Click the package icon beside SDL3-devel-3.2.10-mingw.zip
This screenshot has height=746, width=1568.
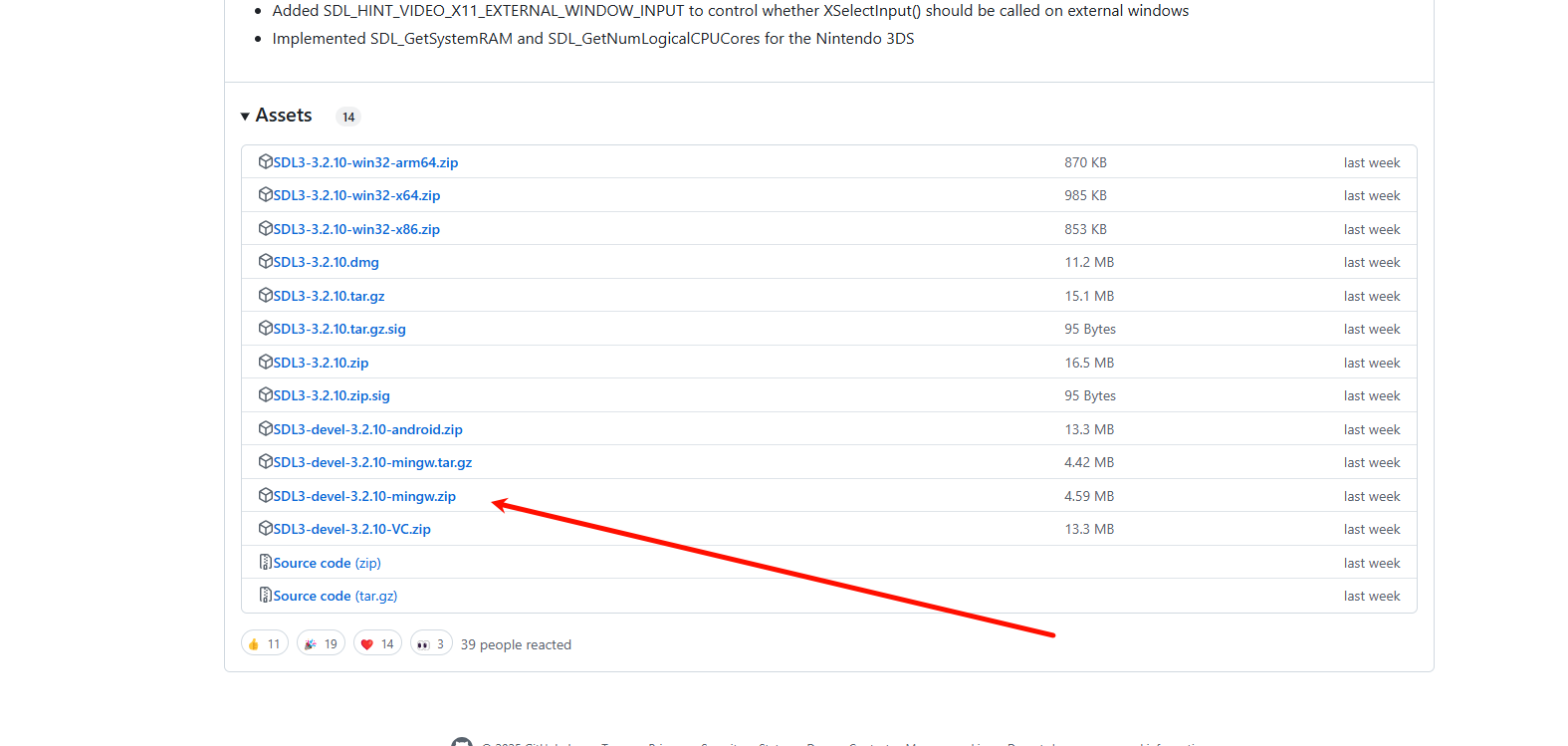[x=266, y=495]
